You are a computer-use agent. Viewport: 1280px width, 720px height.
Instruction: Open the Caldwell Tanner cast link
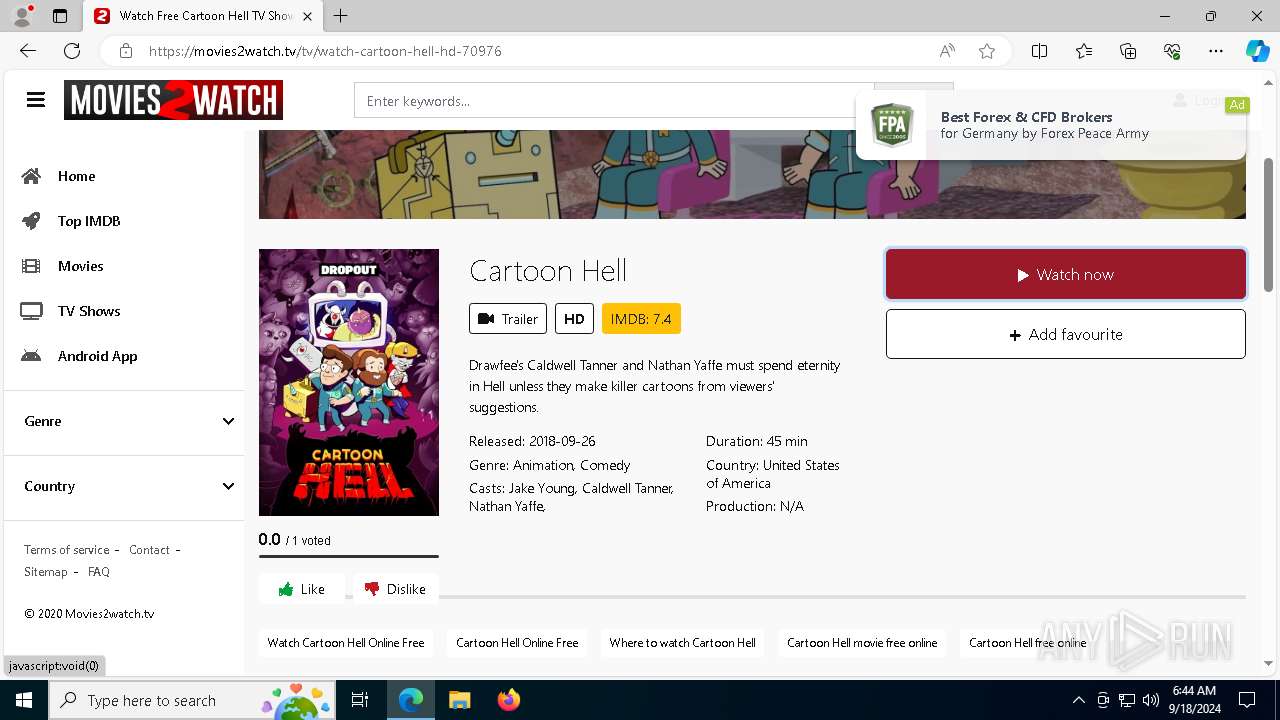627,488
